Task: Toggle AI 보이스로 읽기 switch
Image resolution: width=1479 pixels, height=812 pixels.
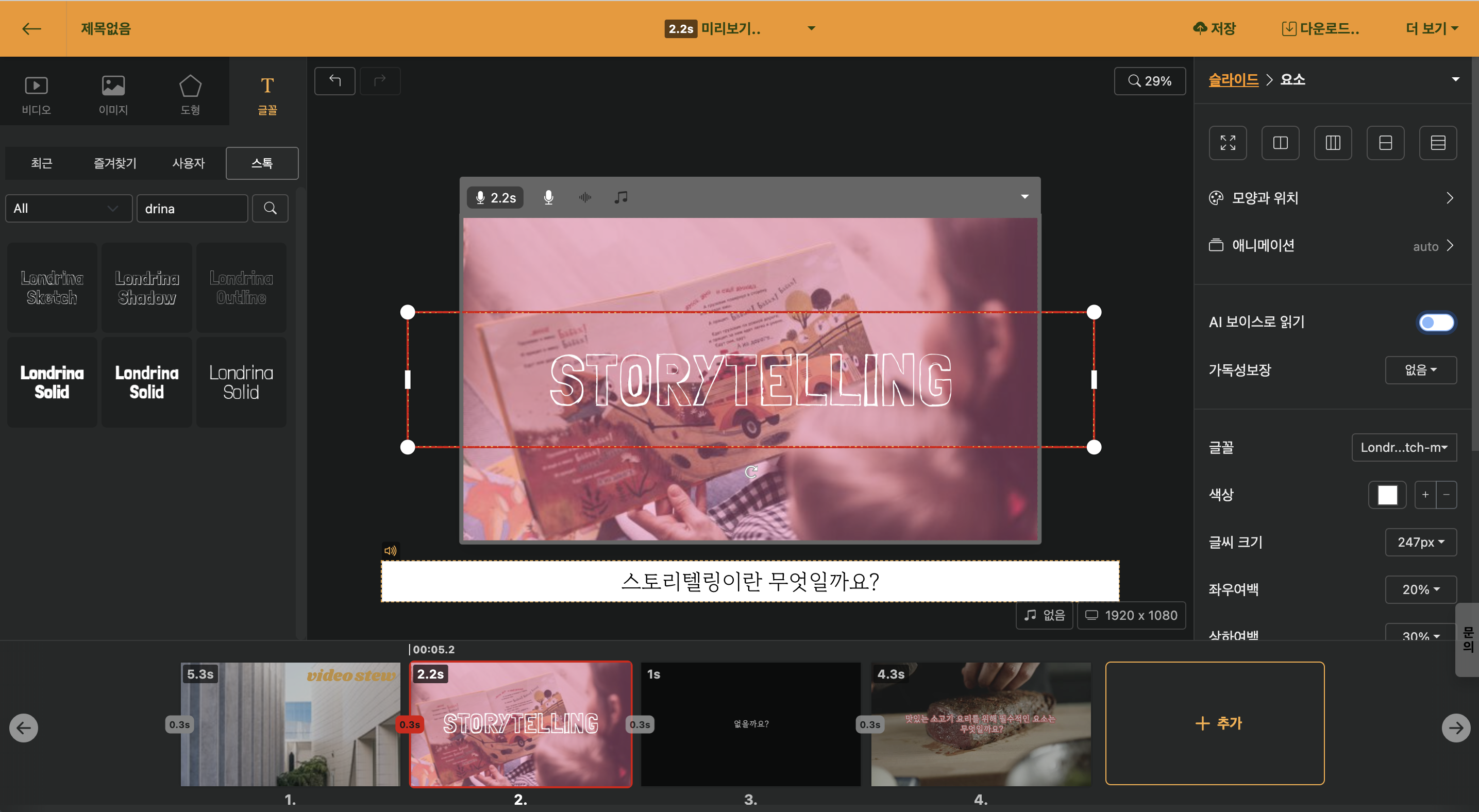Action: point(1435,322)
